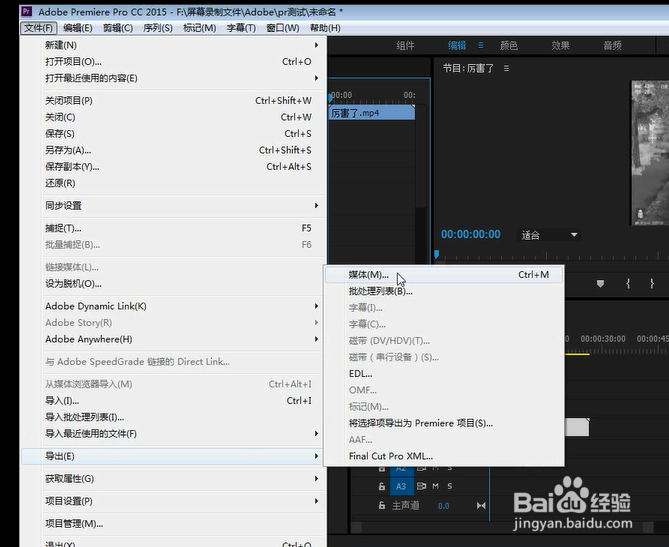669x547 pixels.
Task: Click 捕捉(T)... menu item
Action: (x=173, y=228)
